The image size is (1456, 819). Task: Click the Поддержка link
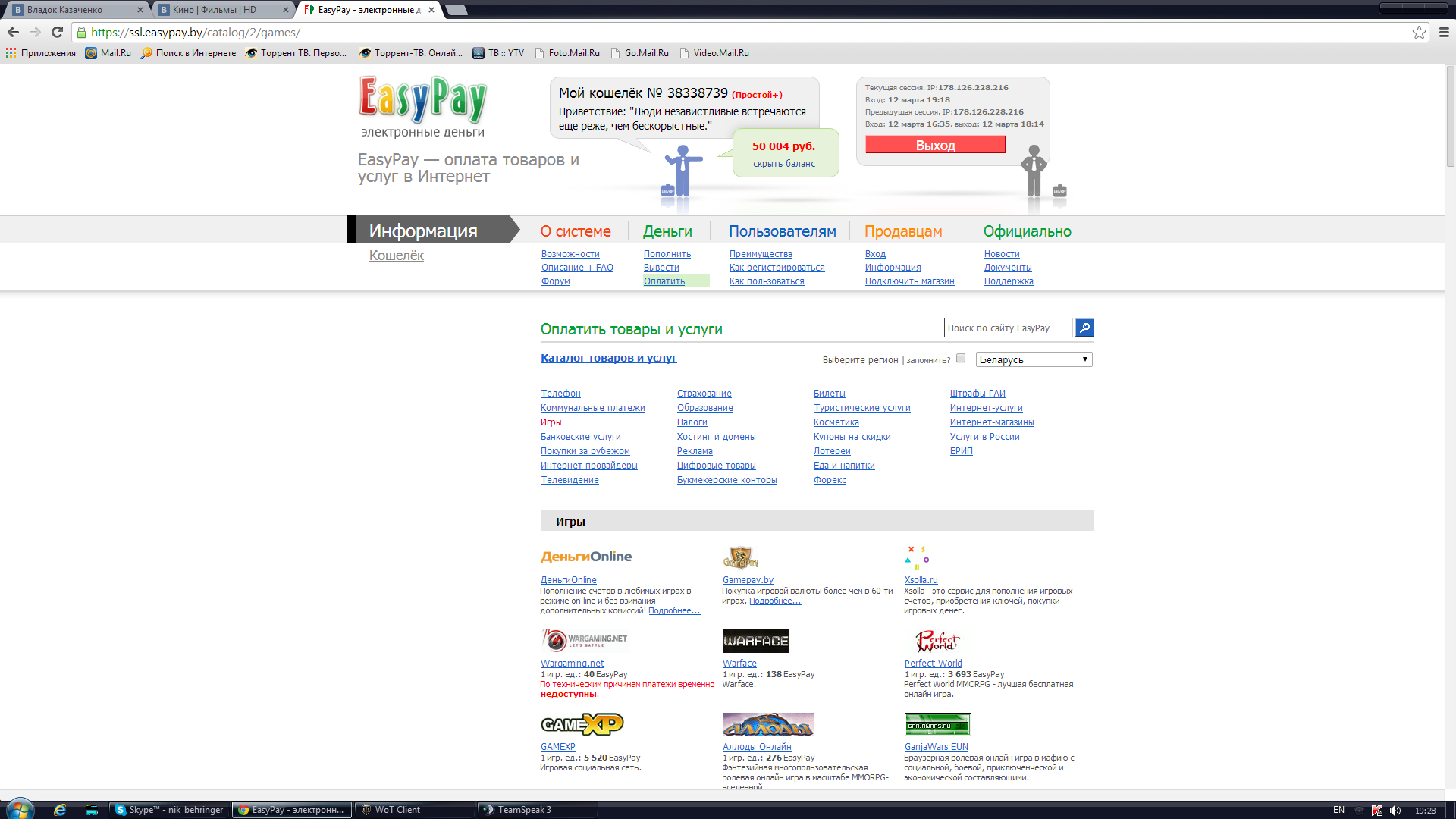(x=1009, y=281)
